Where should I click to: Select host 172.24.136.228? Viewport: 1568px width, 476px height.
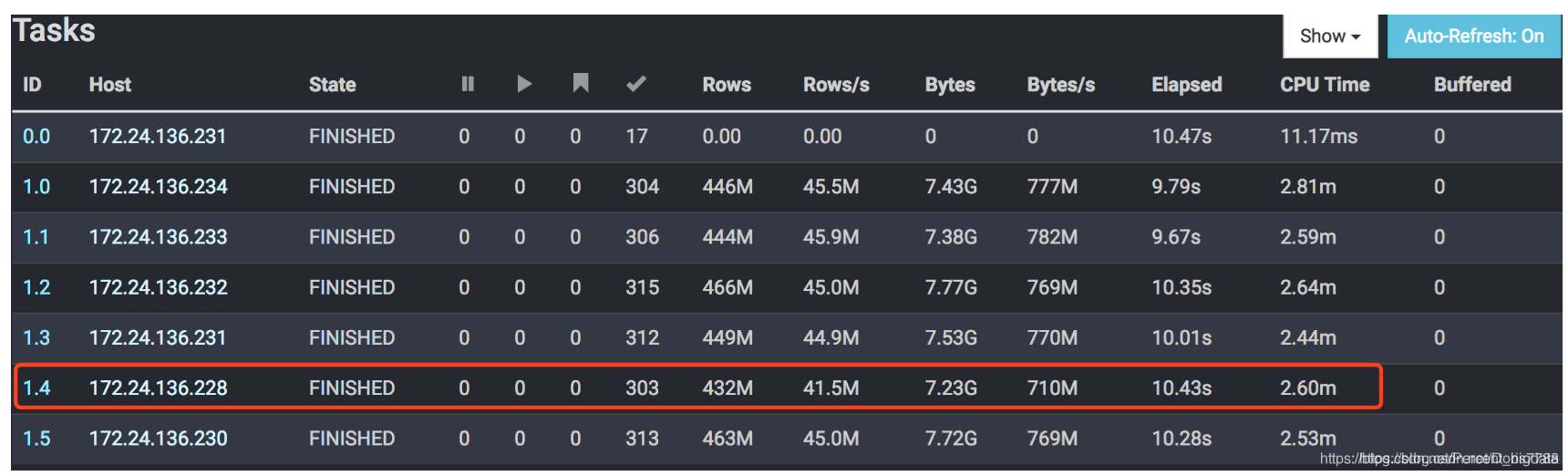point(158,388)
